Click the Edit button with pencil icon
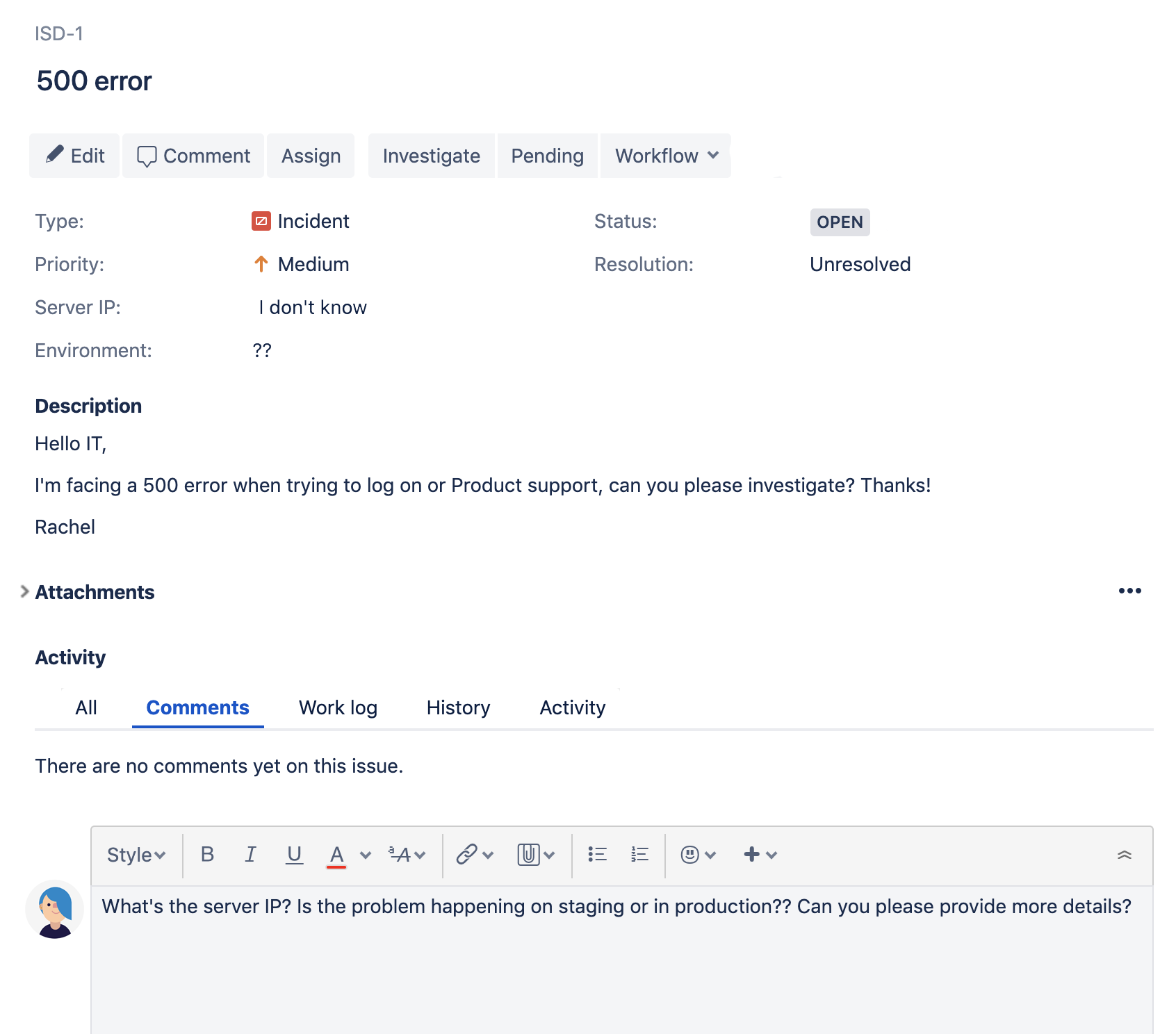This screenshot has width=1176, height=1034. click(x=74, y=156)
